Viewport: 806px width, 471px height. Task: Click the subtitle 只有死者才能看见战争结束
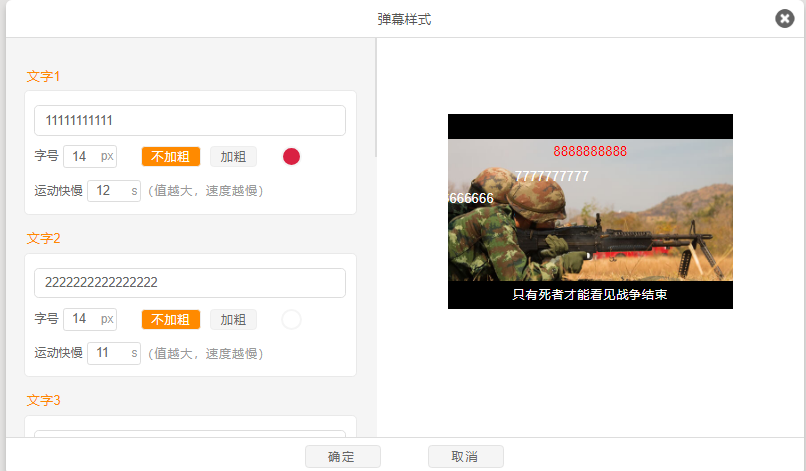tap(590, 295)
